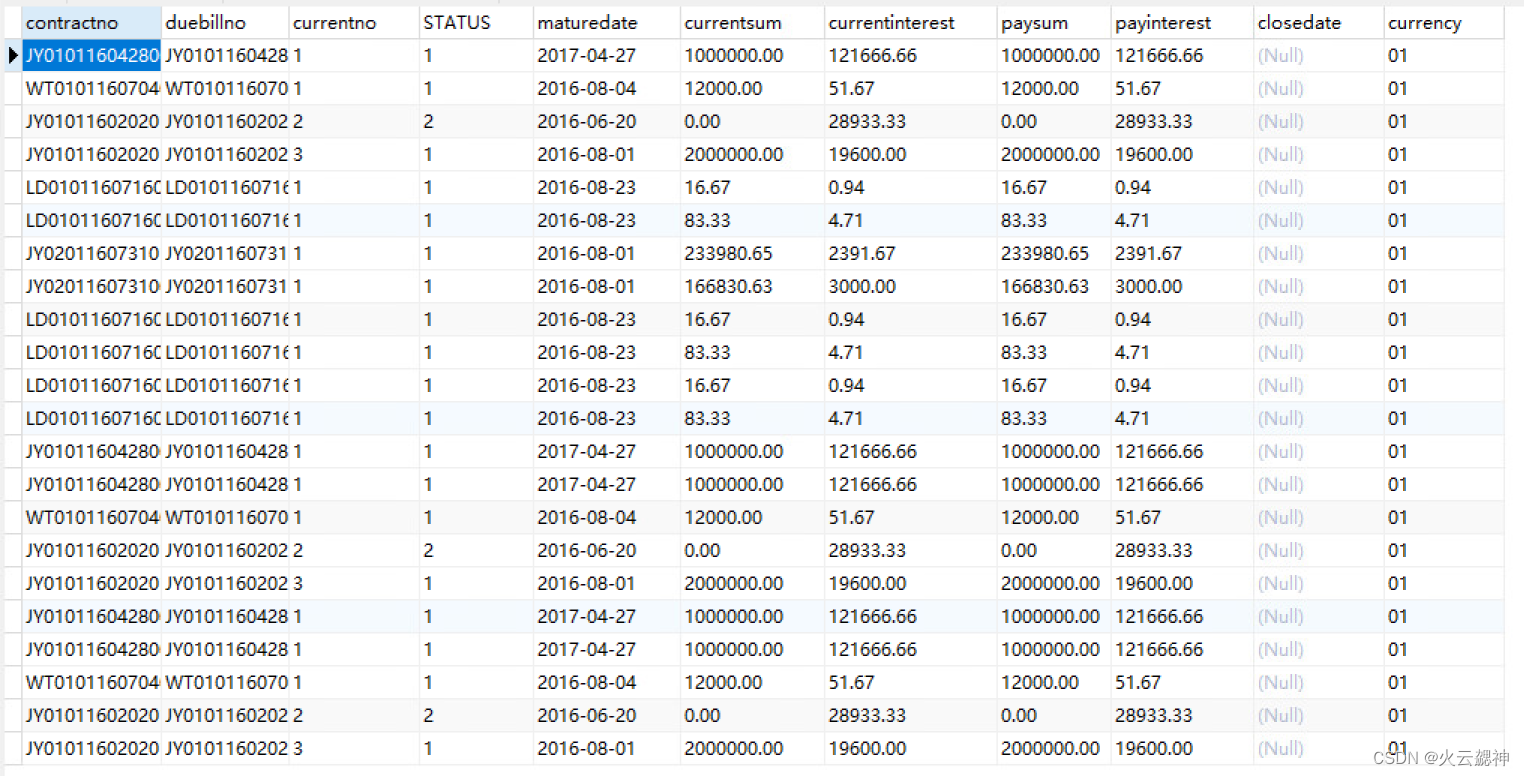Click the STATUS column header
1524x776 pixels.
tap(476, 23)
